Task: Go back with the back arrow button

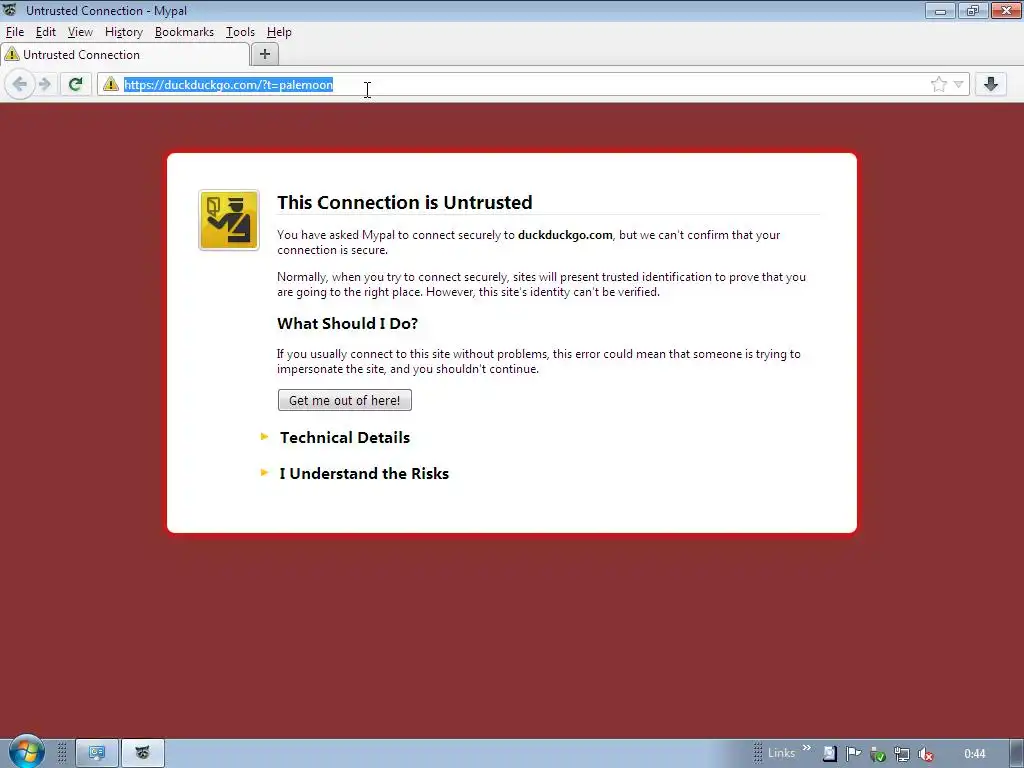Action: (20, 84)
